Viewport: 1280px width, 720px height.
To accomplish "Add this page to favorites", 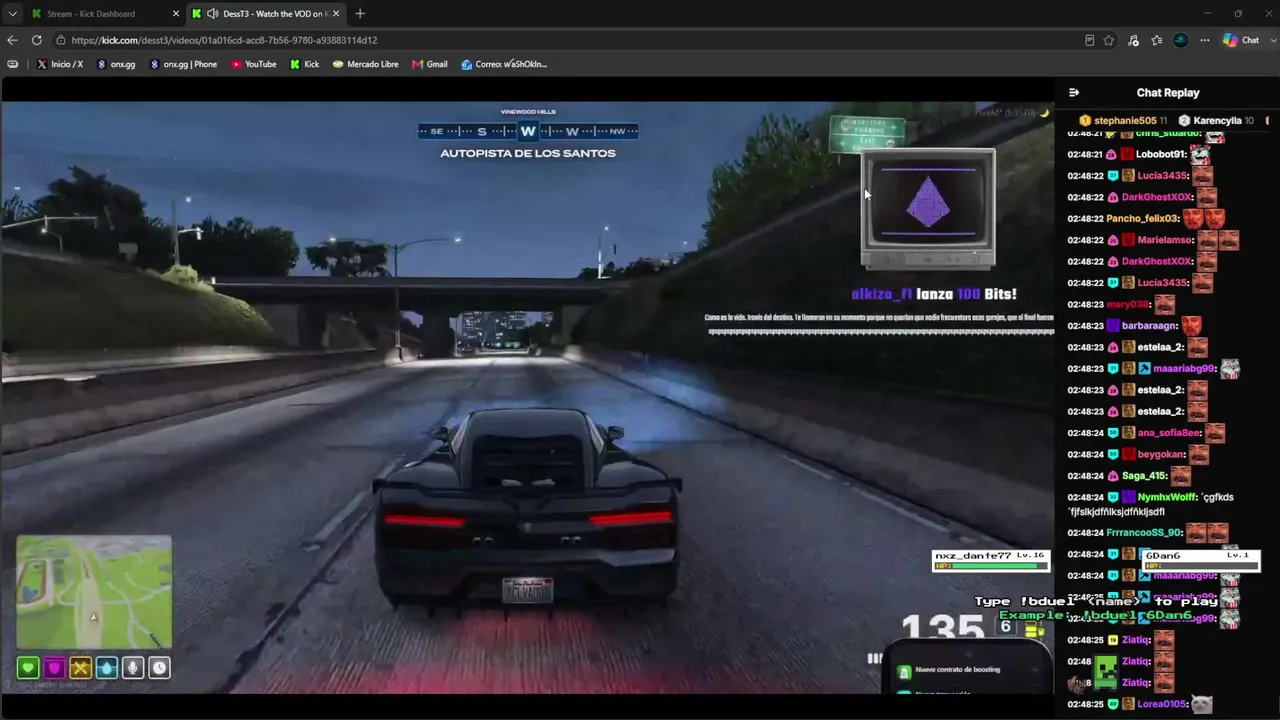I will pyautogui.click(x=1109, y=40).
